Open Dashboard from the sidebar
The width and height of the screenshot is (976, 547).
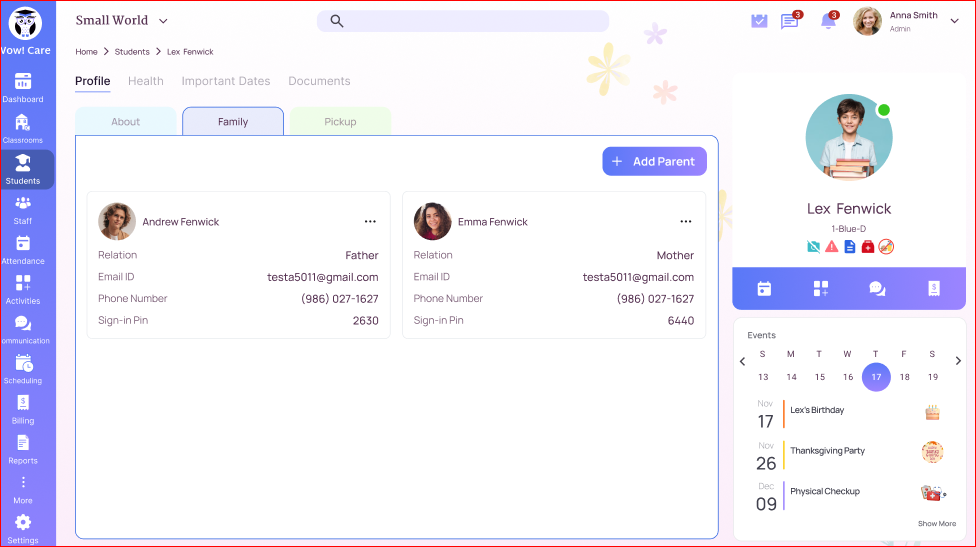pyautogui.click(x=23, y=87)
